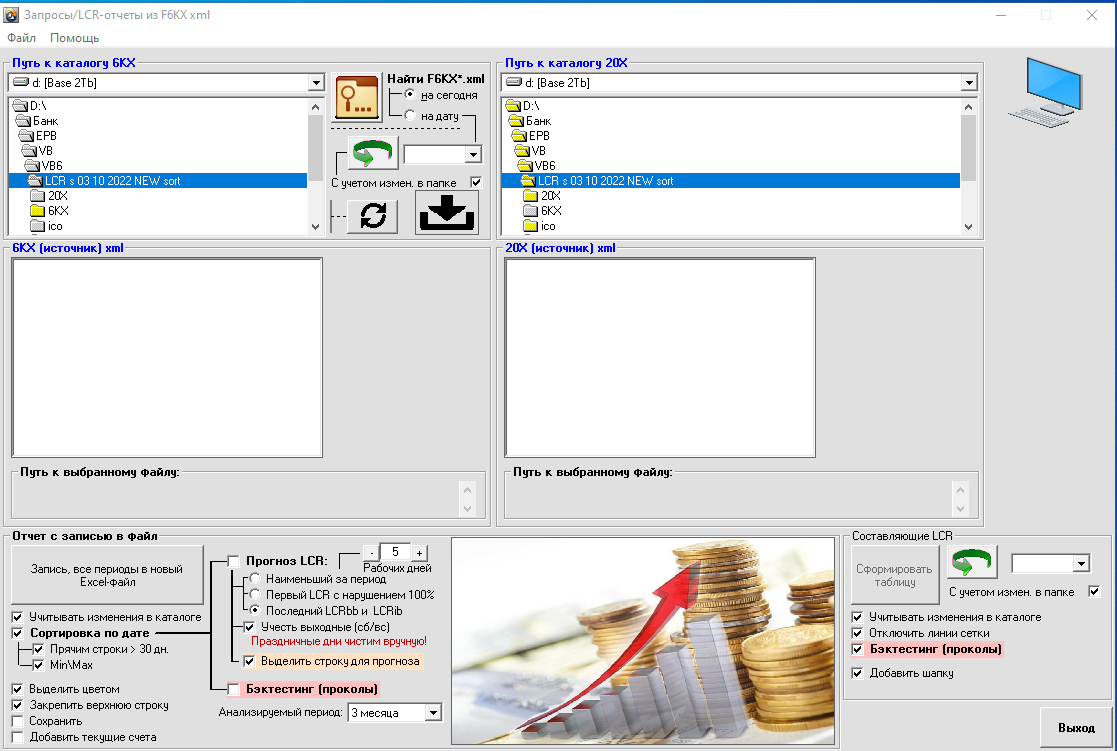Click 'Сформировать таблицу' button
Viewport: 1117px width, 751px height.
[895, 575]
